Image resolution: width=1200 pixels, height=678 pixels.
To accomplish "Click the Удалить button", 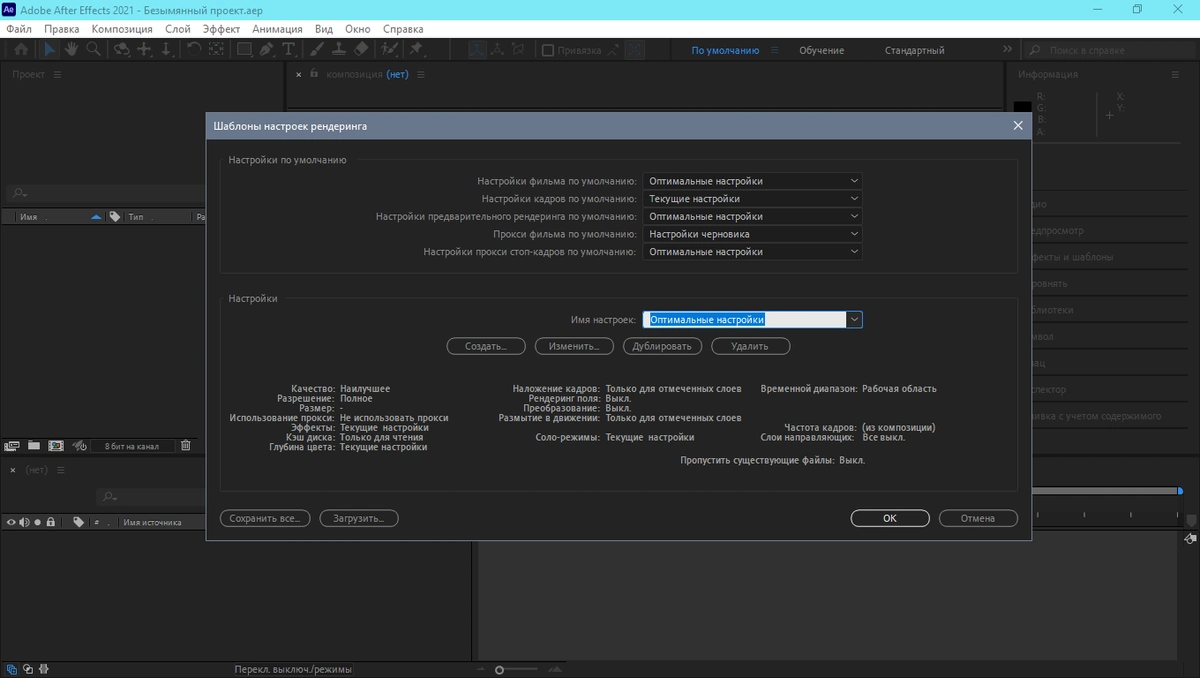I will pyautogui.click(x=750, y=346).
